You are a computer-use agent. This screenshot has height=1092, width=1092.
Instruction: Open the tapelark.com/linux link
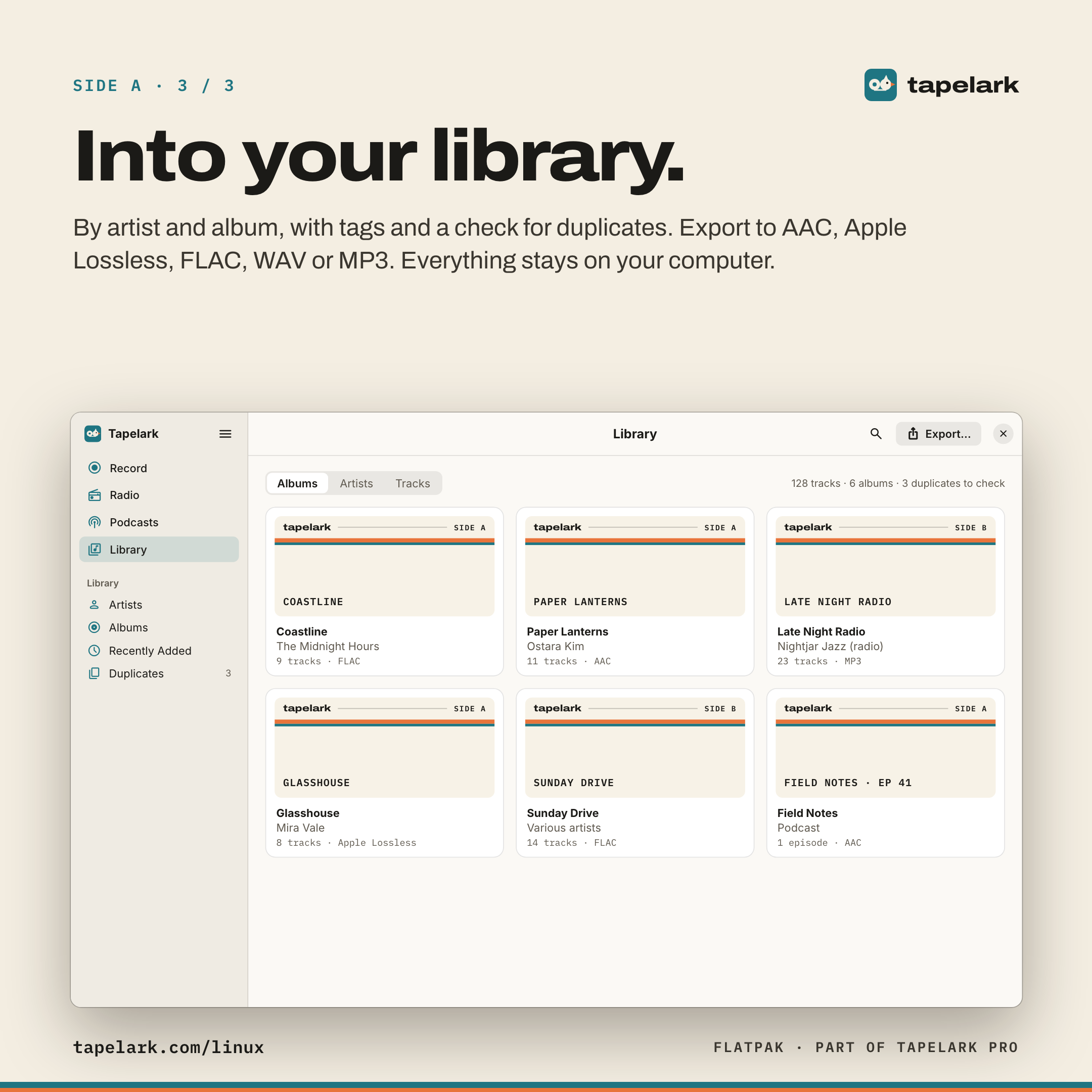tap(168, 1048)
